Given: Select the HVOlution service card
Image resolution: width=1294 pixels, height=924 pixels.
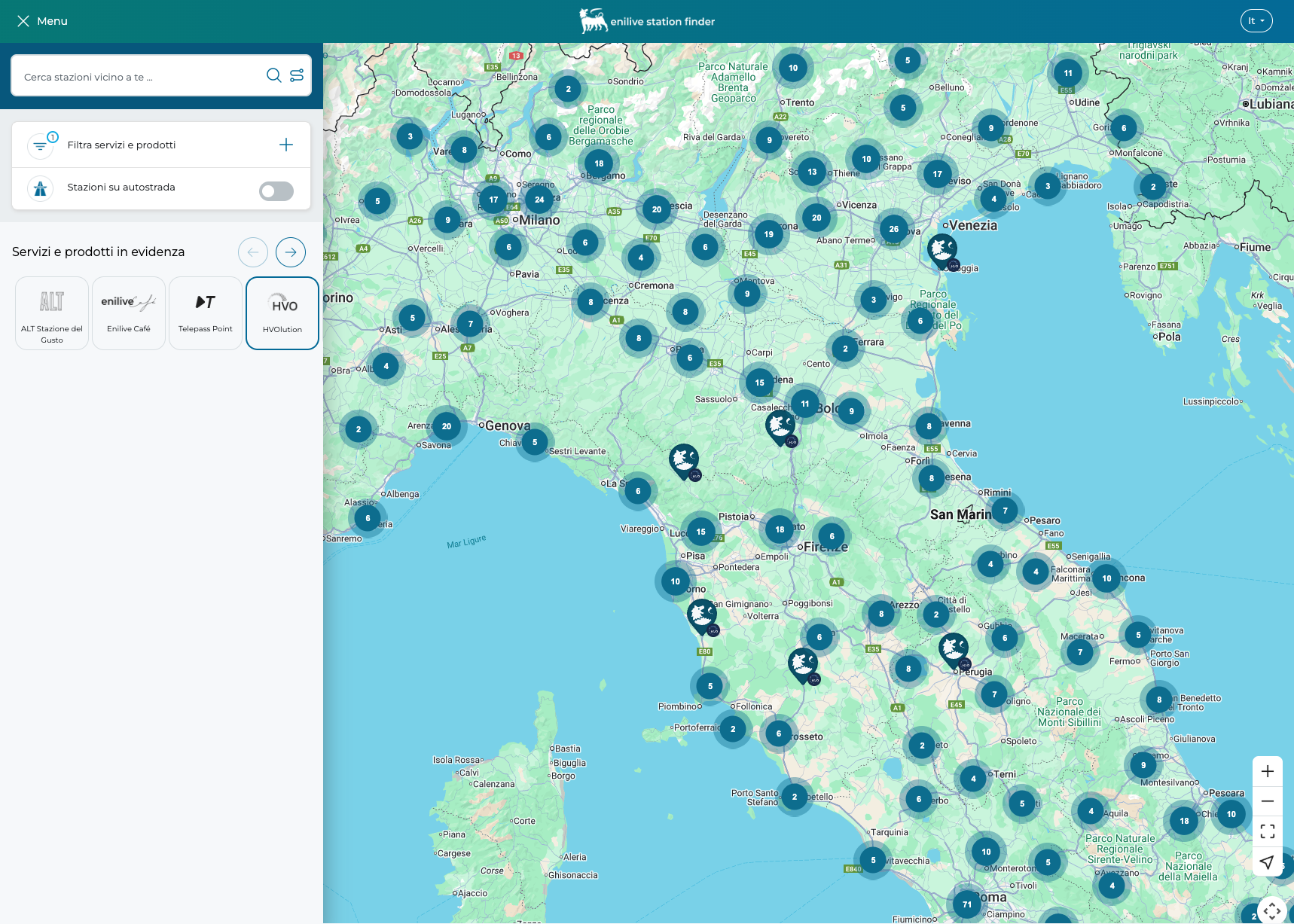Looking at the screenshot, I should (282, 313).
